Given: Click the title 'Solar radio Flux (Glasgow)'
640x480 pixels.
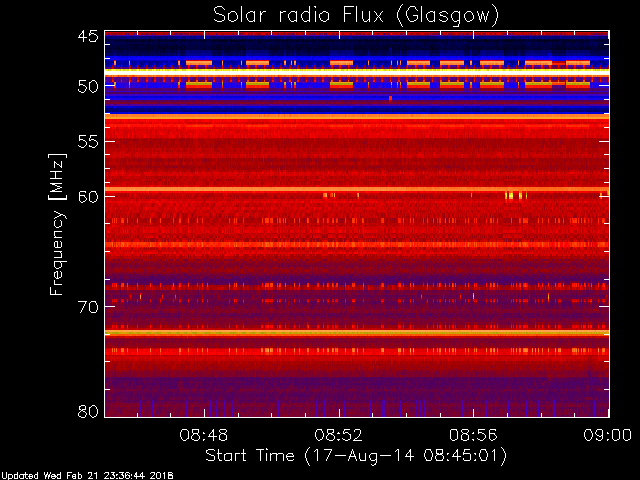Looking at the screenshot, I should [356, 16].
